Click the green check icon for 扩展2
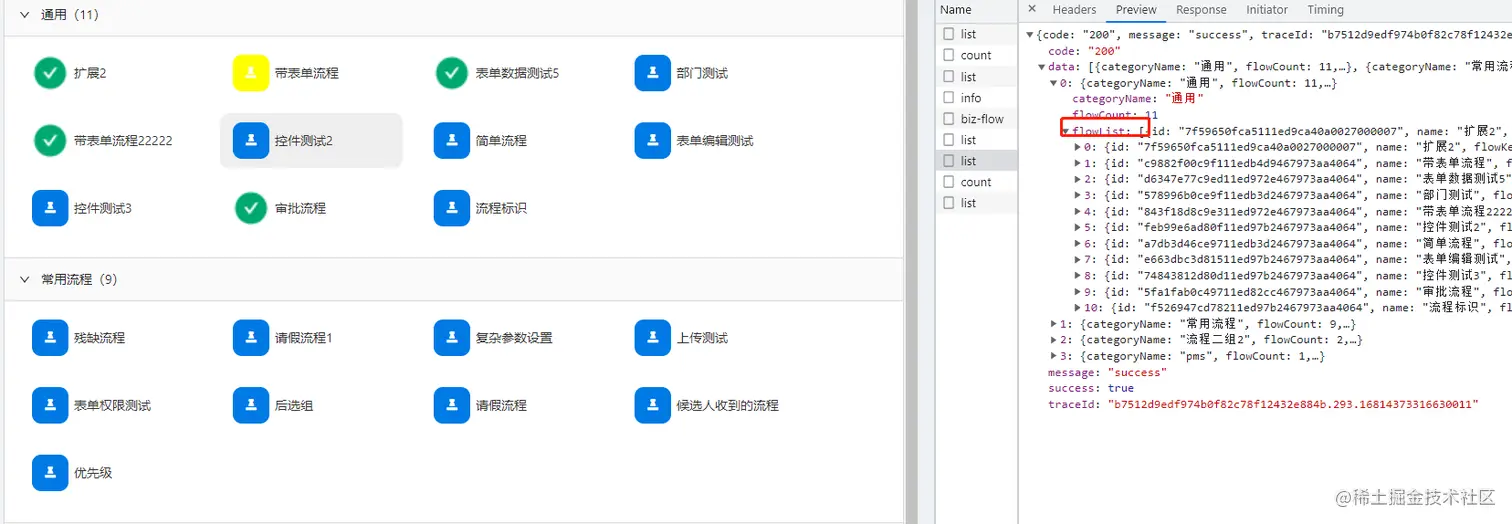 click(x=50, y=73)
